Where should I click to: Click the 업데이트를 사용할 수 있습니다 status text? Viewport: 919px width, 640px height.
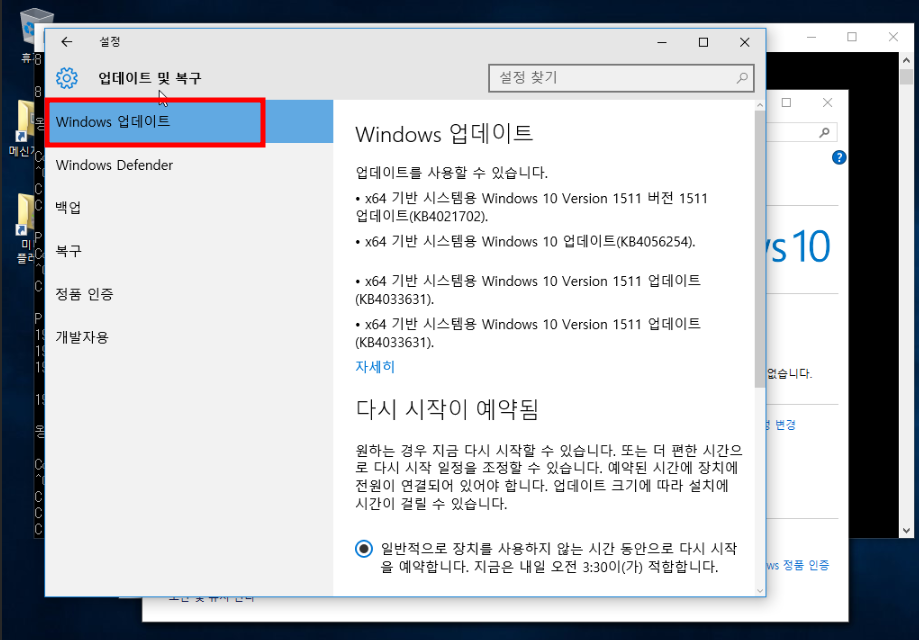click(x=451, y=172)
